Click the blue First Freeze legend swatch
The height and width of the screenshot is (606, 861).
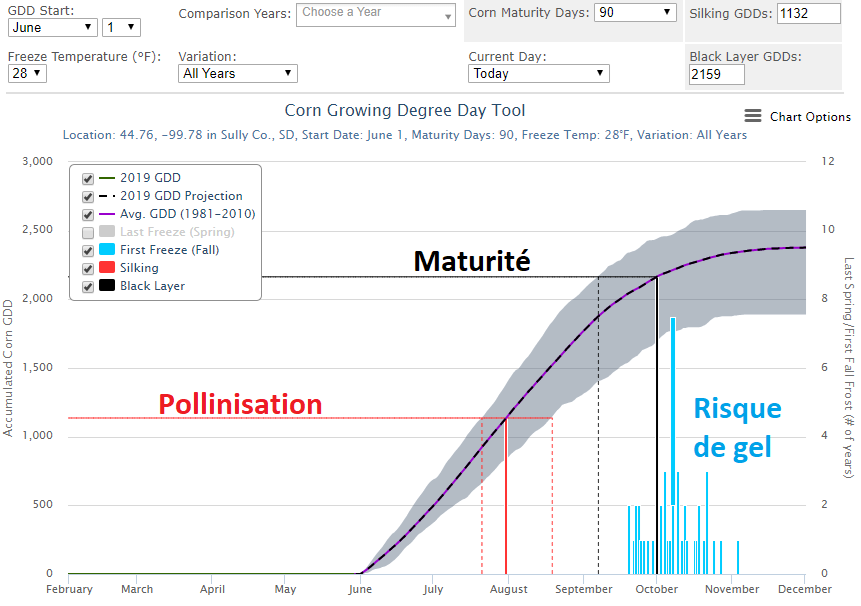coord(107,250)
